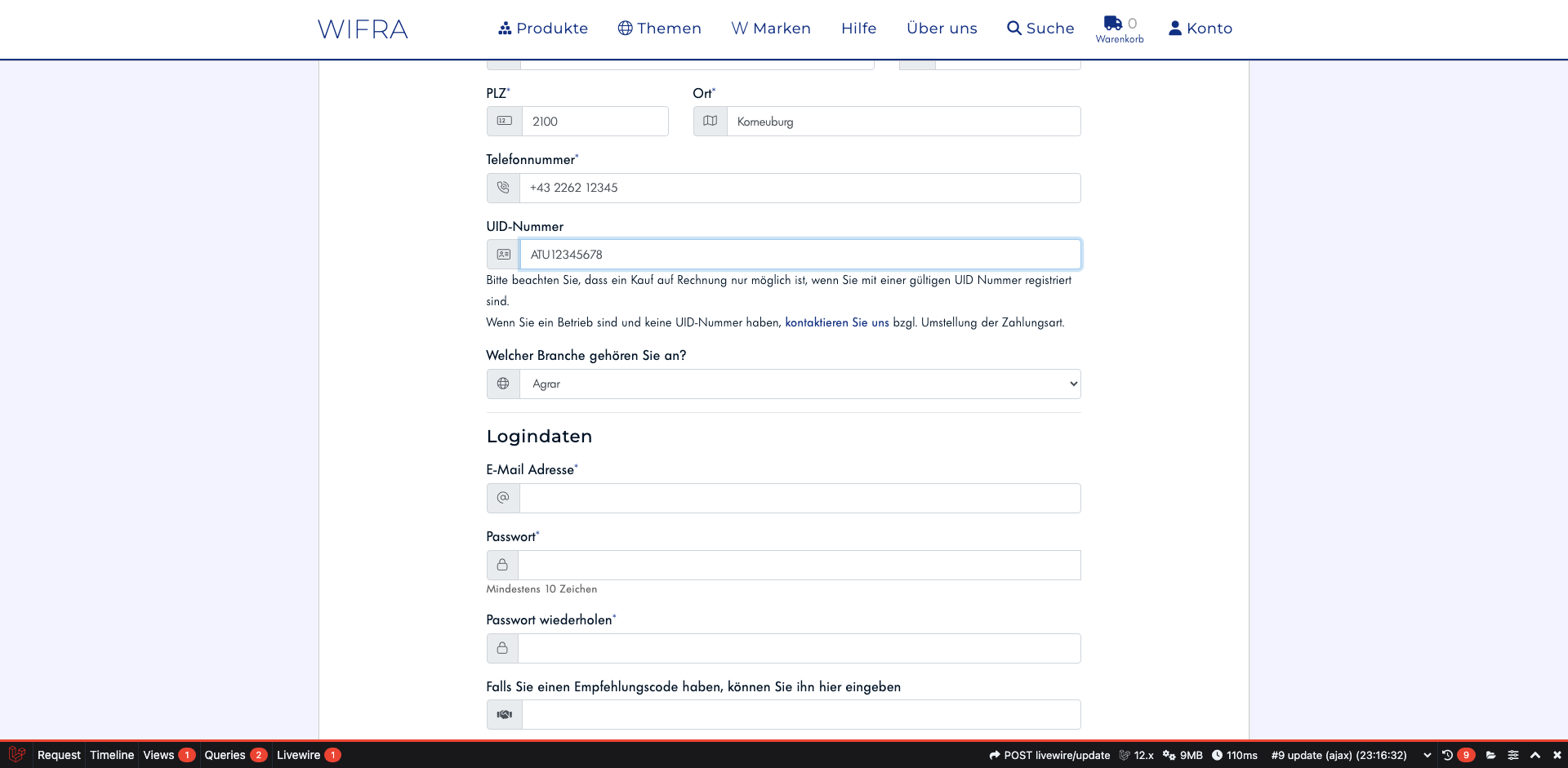Click the globe icon beside Branche select
Viewport: 1568px width, 768px height.
click(x=503, y=384)
